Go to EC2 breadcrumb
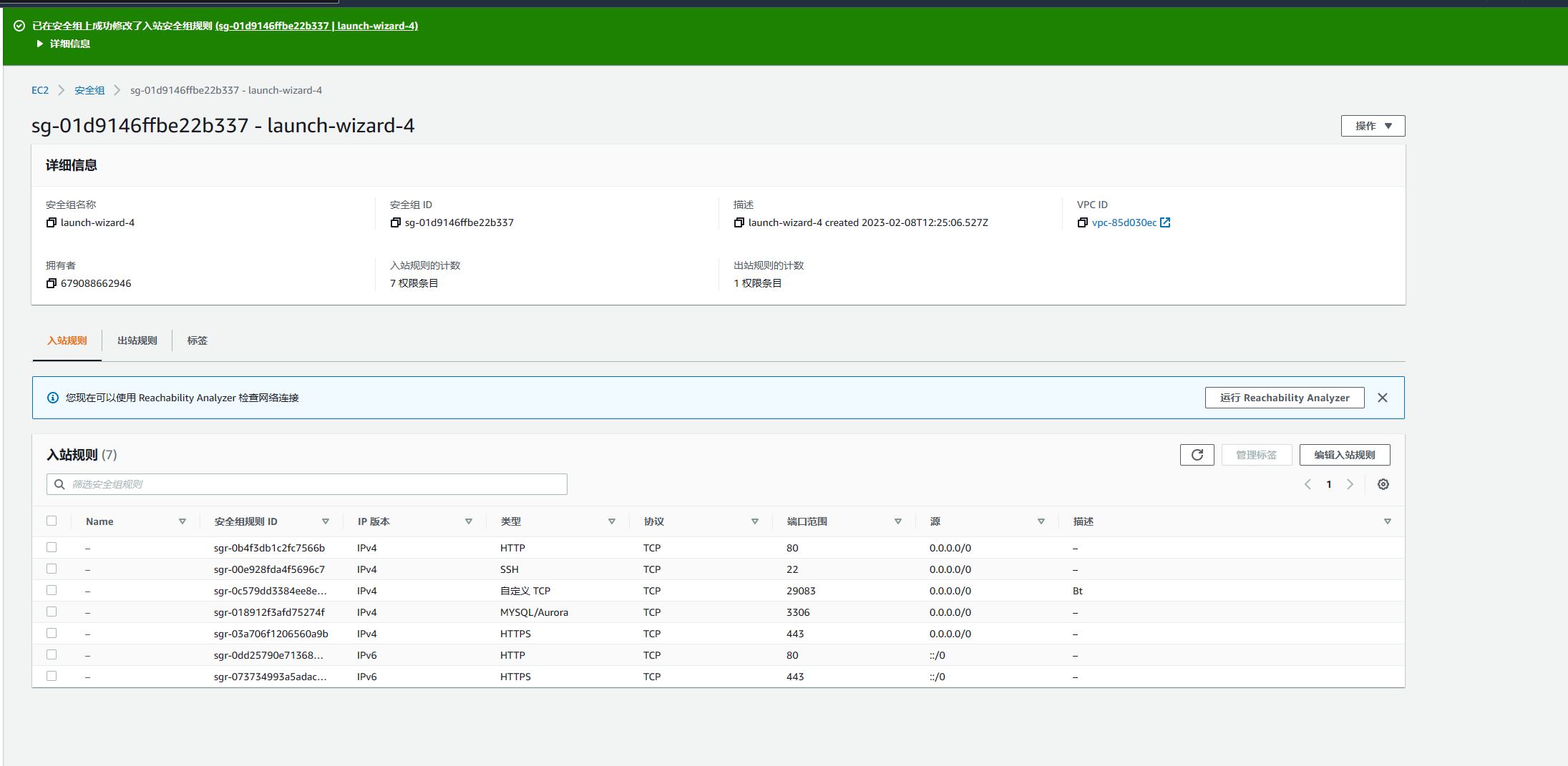This screenshot has height=766, width=1568. pos(40,90)
